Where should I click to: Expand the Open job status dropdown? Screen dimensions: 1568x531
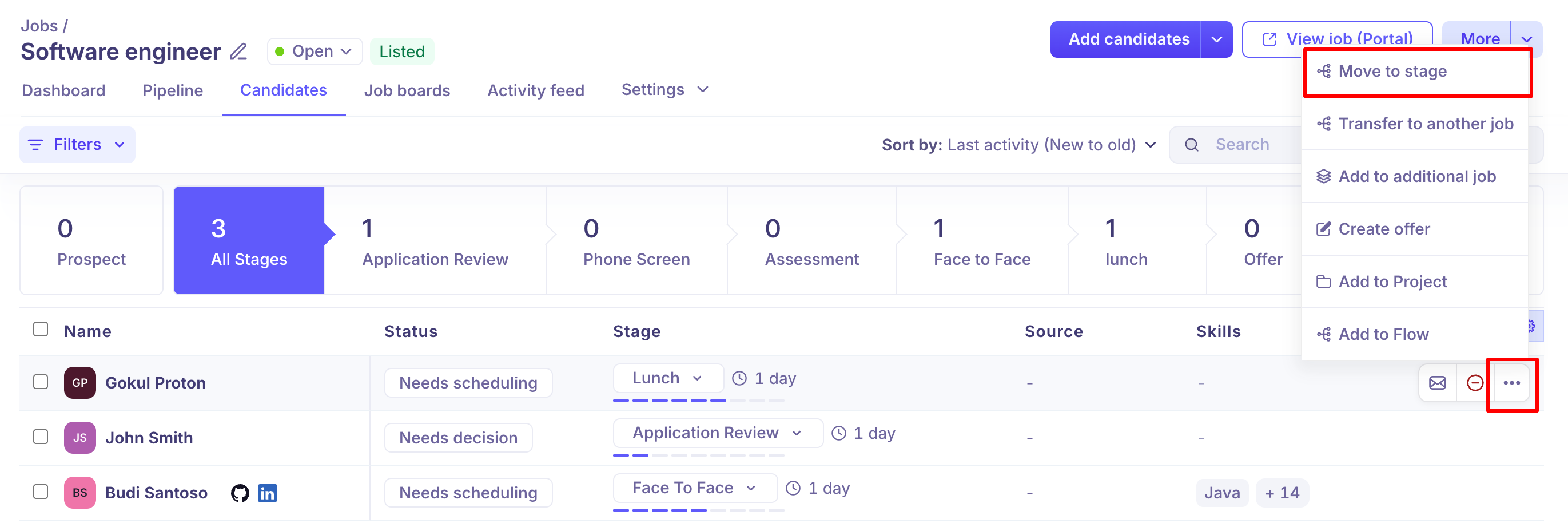click(x=314, y=51)
